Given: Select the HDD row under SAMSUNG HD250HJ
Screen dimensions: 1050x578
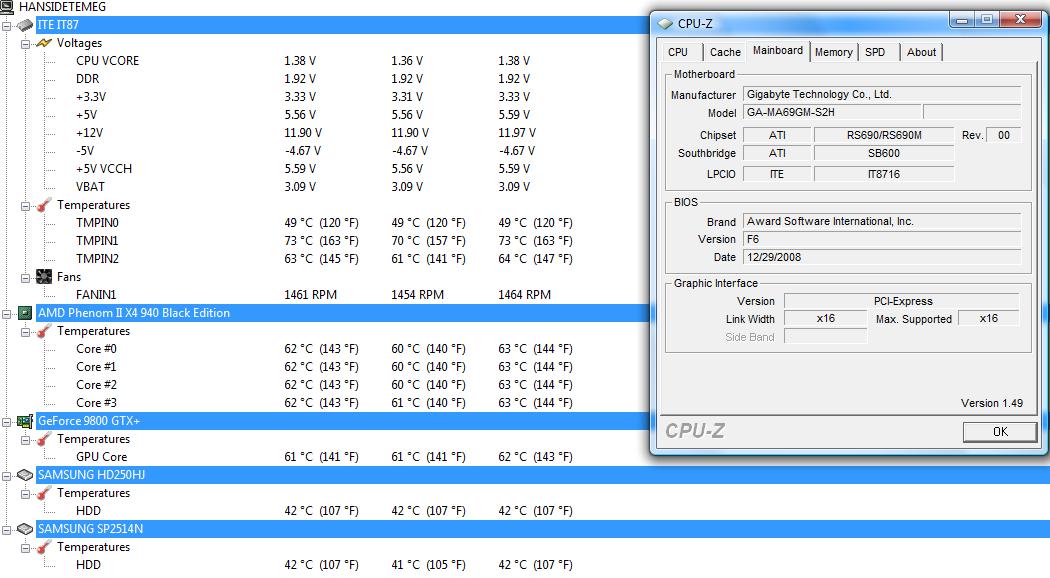Looking at the screenshot, I should 88,511.
